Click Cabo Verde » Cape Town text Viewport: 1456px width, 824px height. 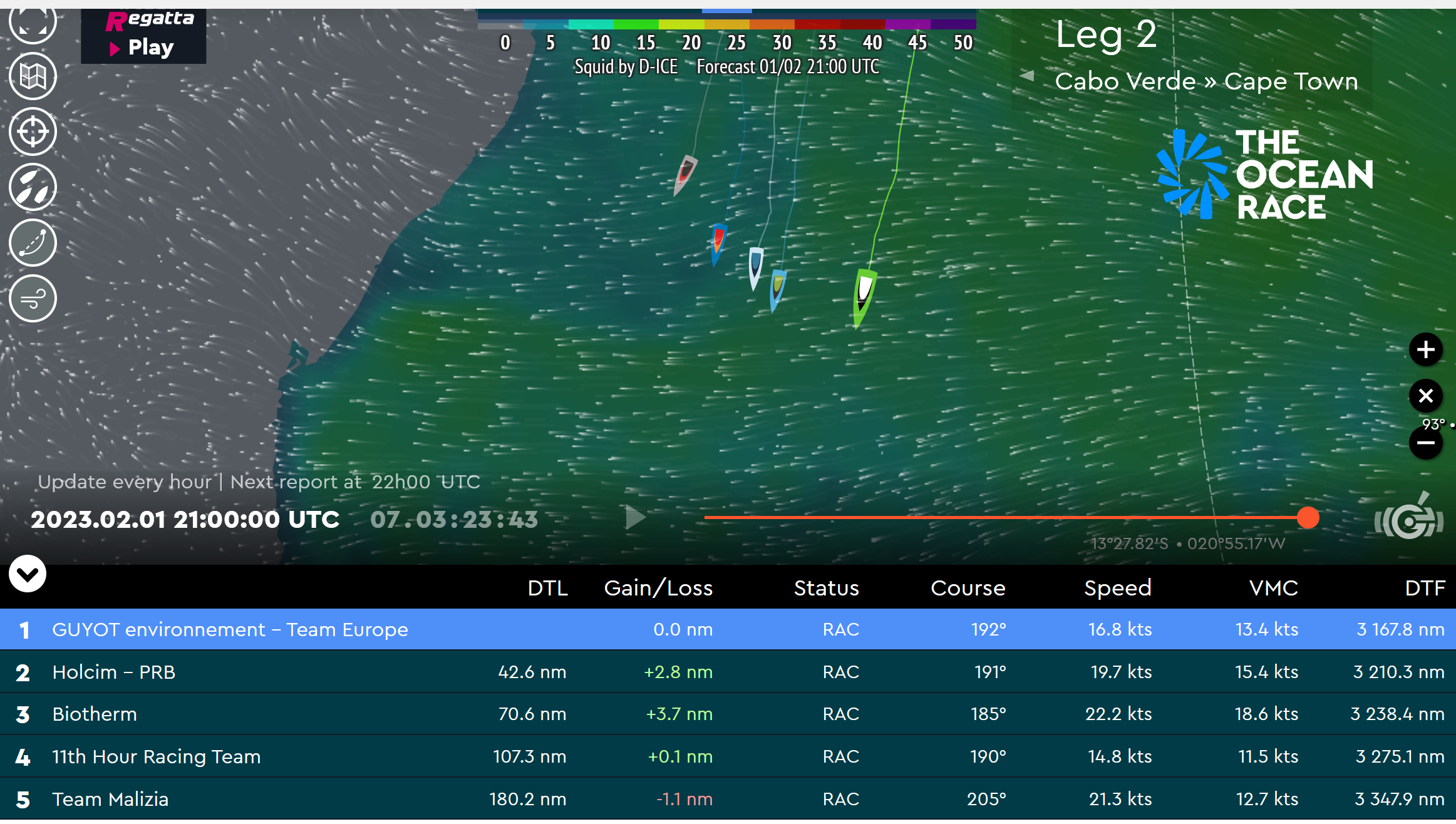1207,81
